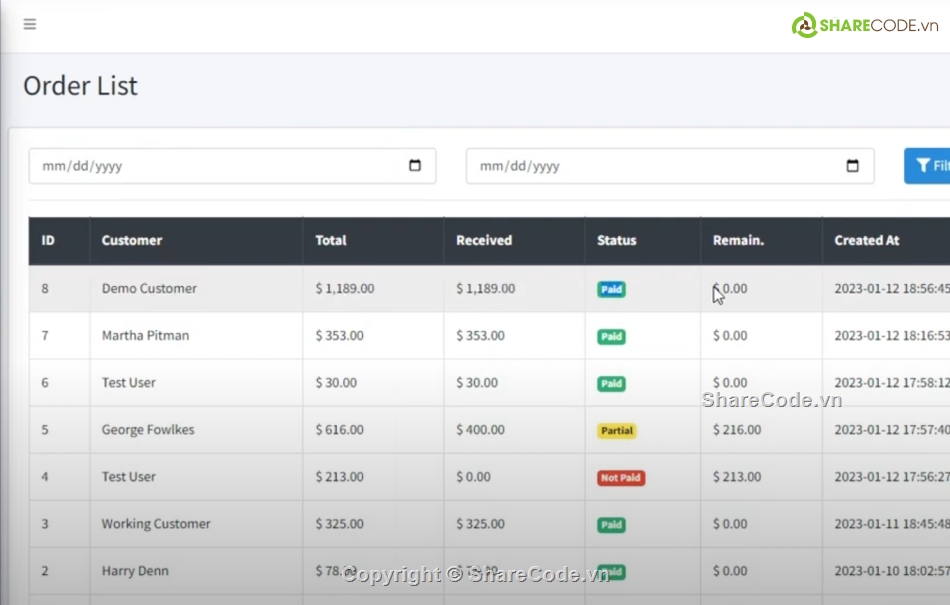Viewport: 950px width, 605px height.
Task: Click the blue Filter button
Action: (927, 166)
